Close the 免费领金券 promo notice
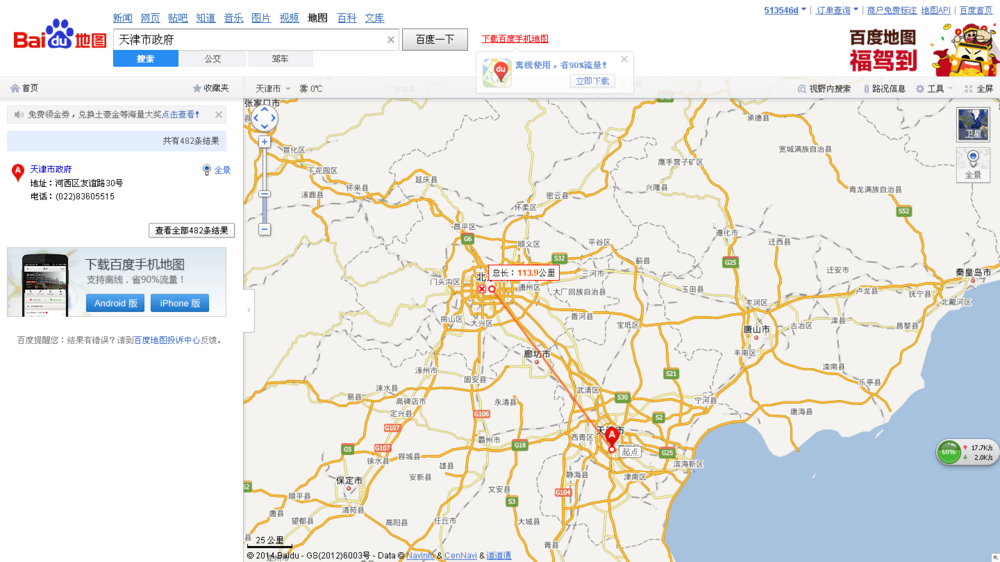 click(219, 115)
